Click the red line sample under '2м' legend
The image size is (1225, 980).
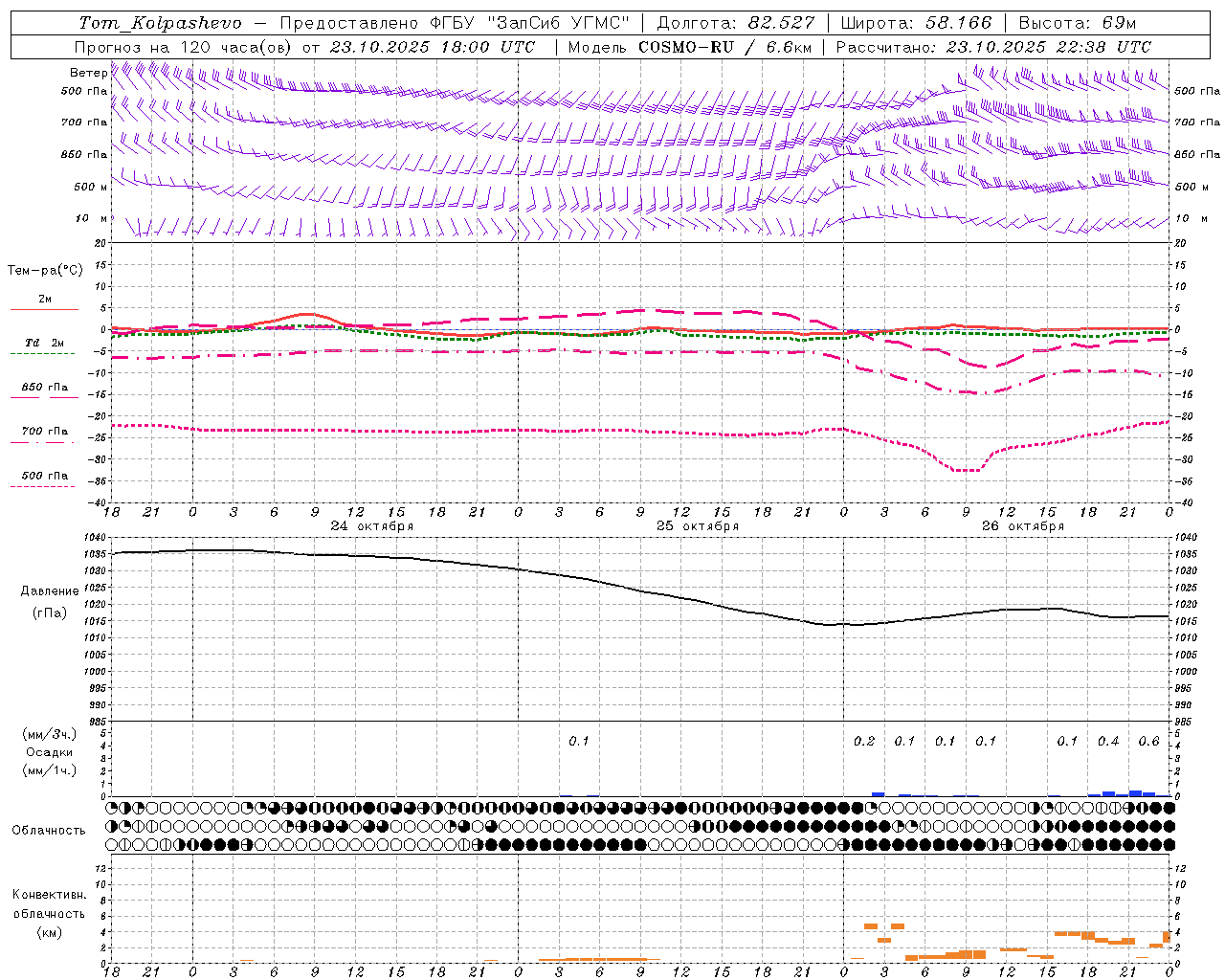click(x=44, y=309)
